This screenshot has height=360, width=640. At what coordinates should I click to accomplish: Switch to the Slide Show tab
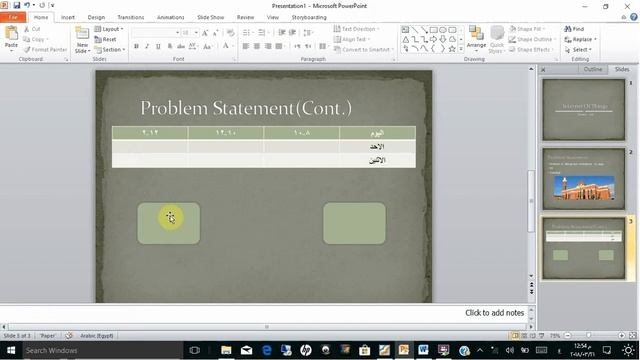coord(211,17)
